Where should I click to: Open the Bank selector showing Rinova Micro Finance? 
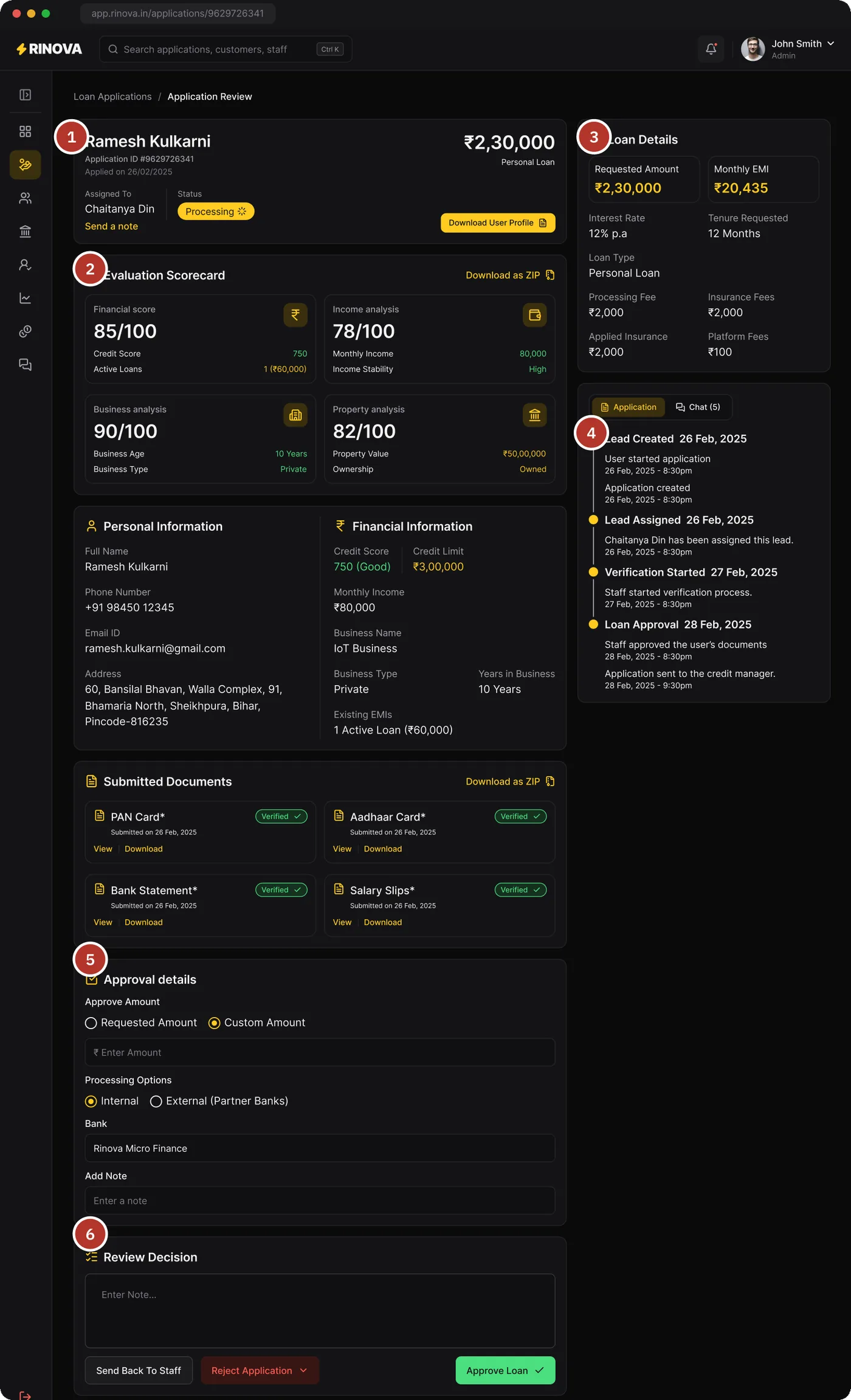(320, 1148)
